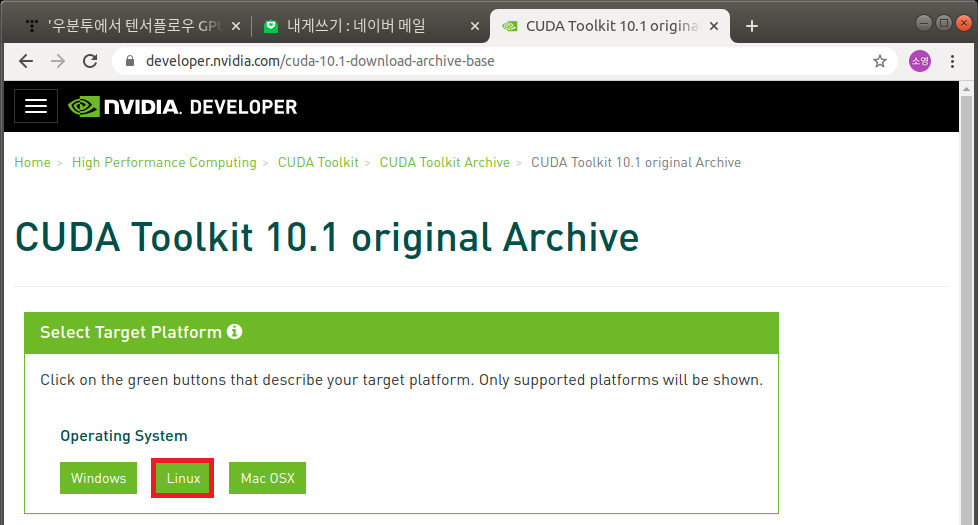Go to Home breadcrumb link
The height and width of the screenshot is (525, 980).
click(x=32, y=162)
